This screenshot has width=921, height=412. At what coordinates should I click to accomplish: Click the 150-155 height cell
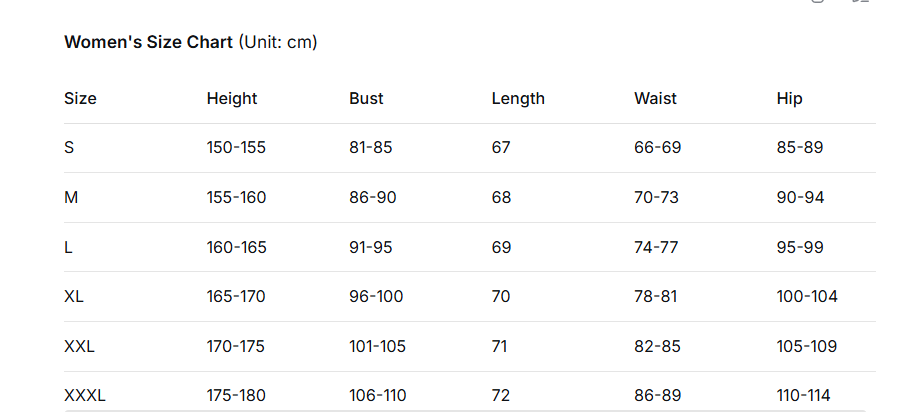236,147
